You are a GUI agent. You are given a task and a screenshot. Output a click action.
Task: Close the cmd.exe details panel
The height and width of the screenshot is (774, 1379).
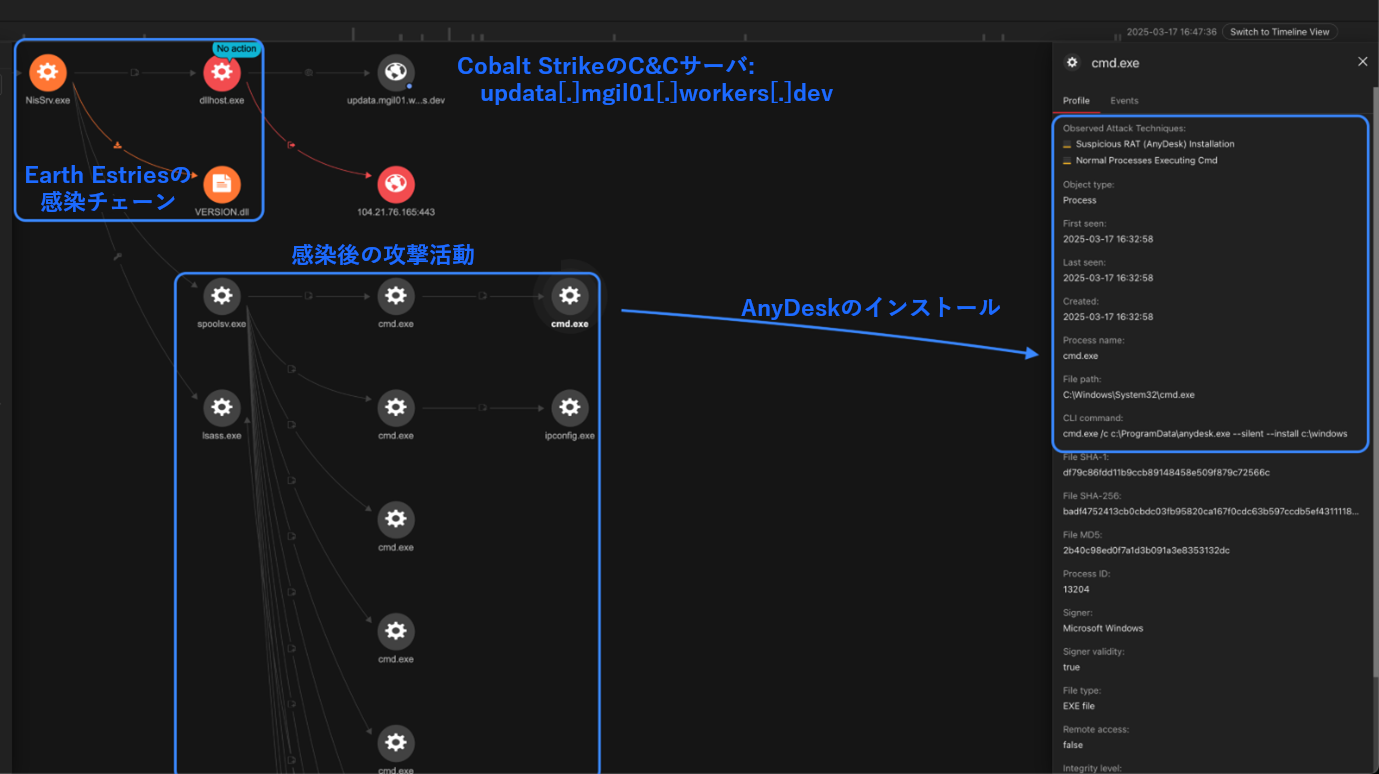(1362, 62)
